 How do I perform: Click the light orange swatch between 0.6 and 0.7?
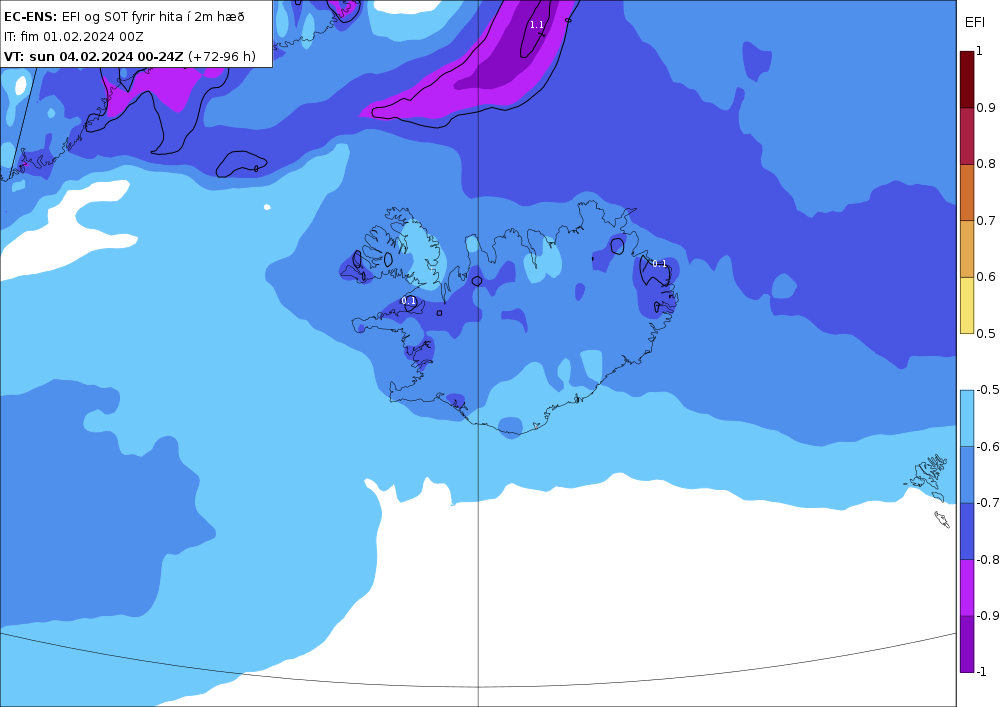coord(967,249)
